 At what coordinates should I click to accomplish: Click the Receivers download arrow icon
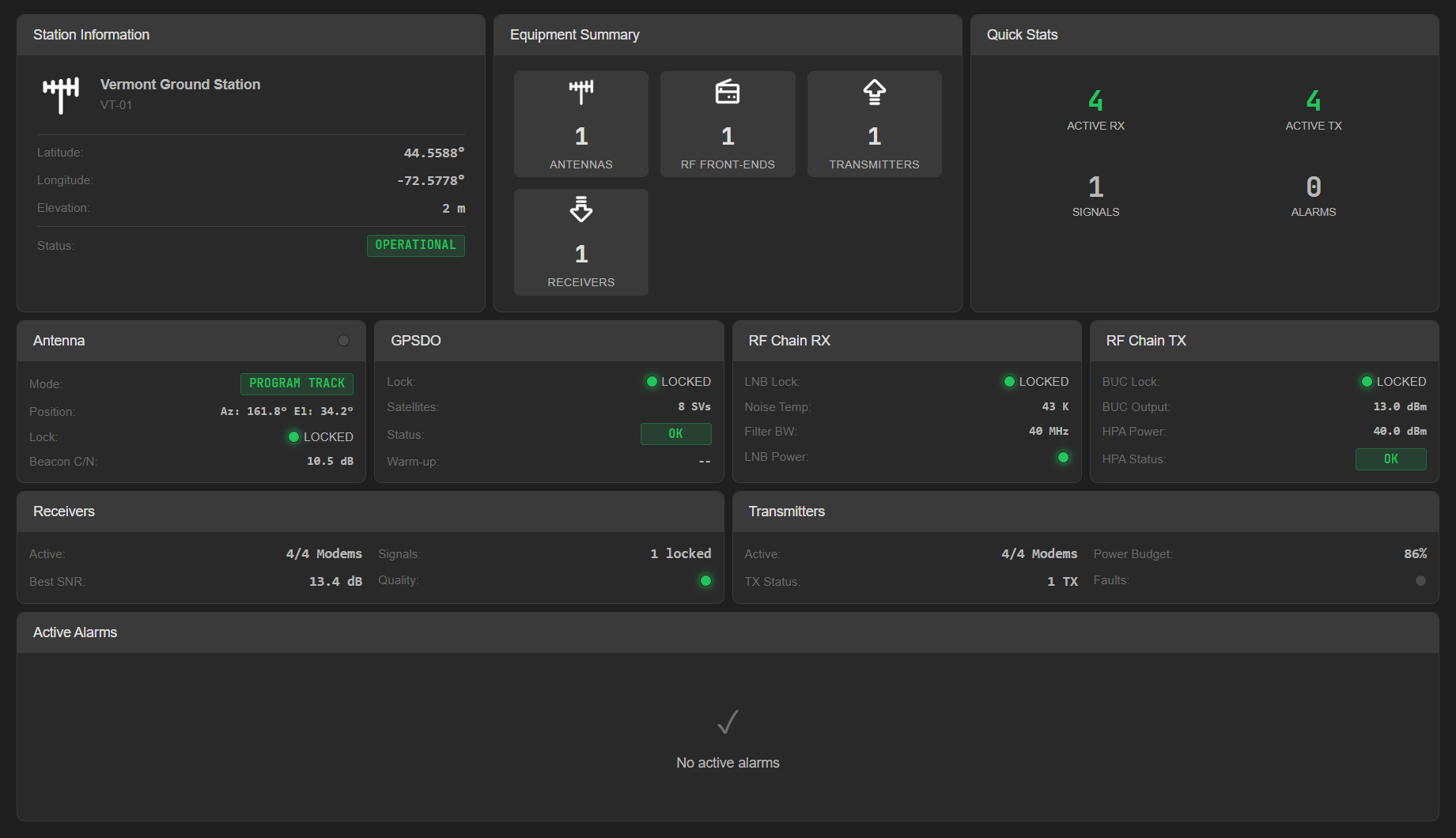click(x=581, y=209)
